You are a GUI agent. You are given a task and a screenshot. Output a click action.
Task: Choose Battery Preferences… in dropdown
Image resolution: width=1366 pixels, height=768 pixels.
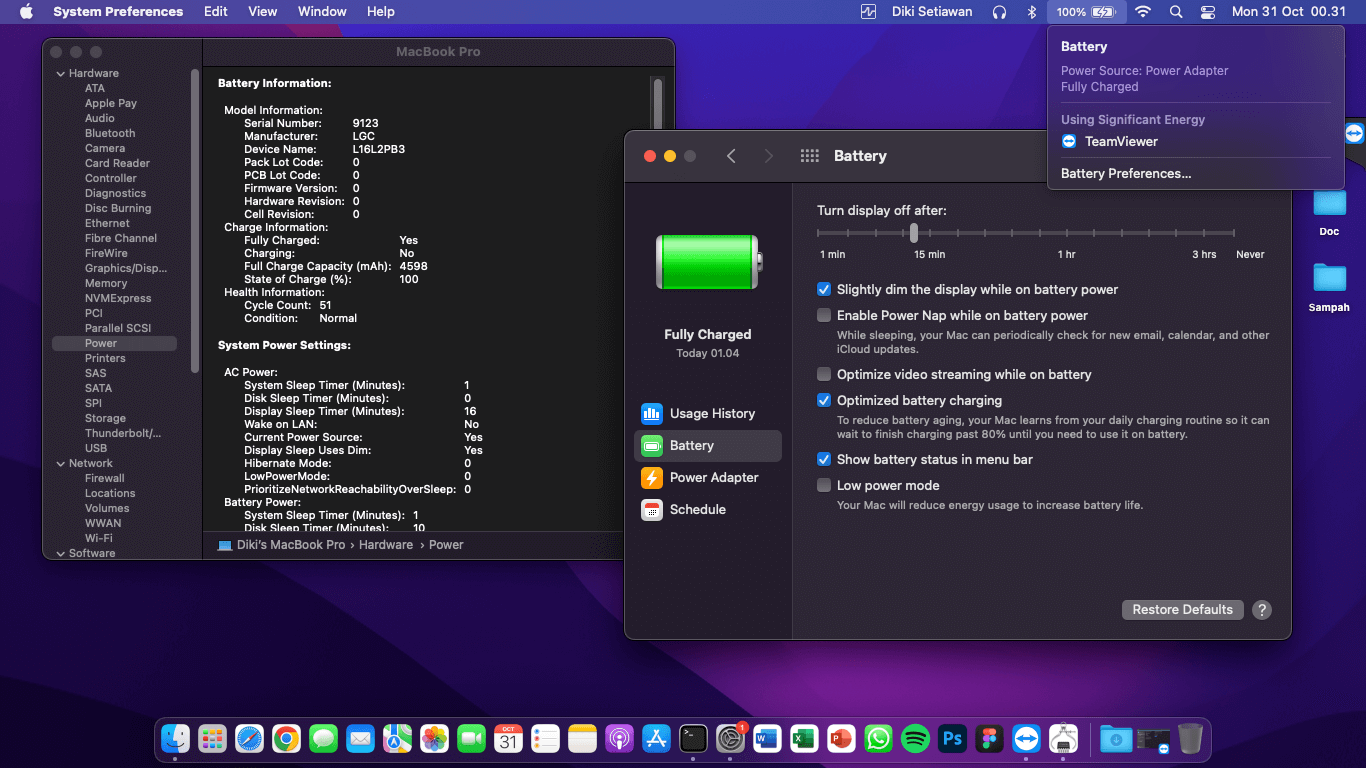1126,173
